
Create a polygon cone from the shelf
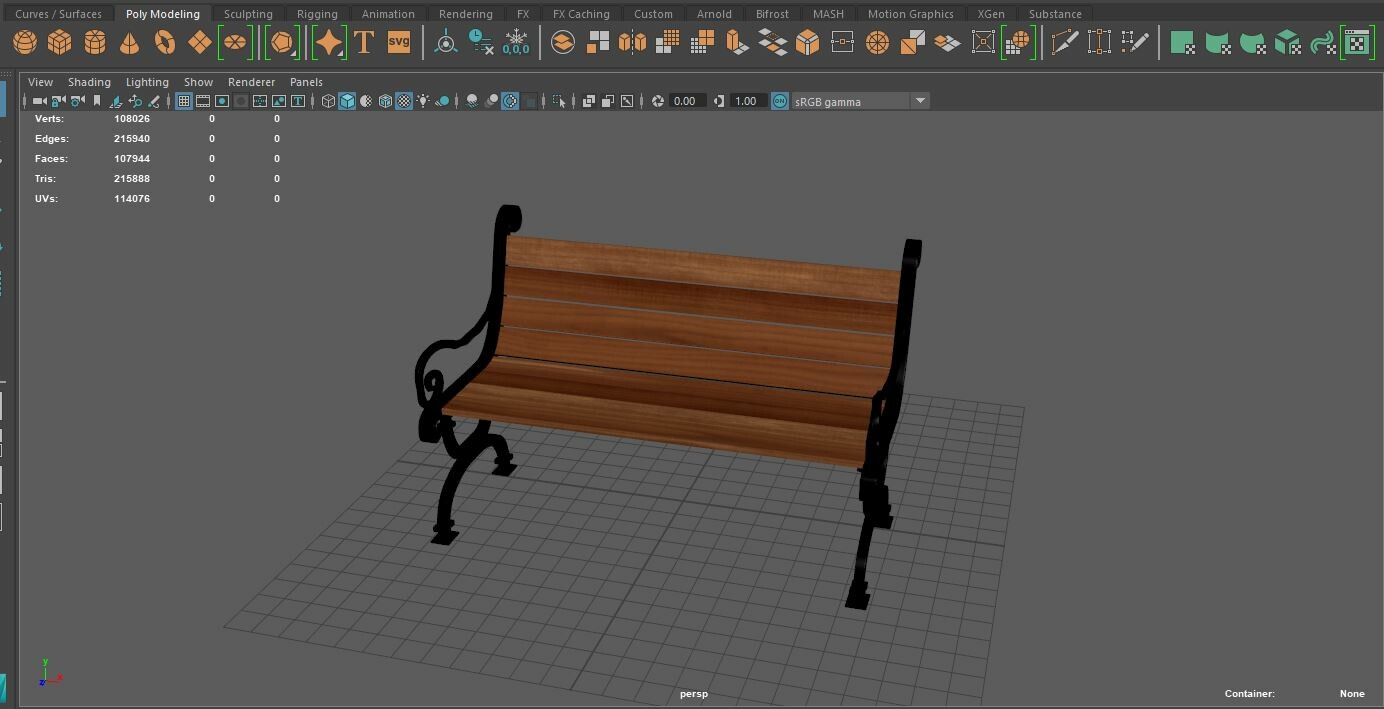127,42
